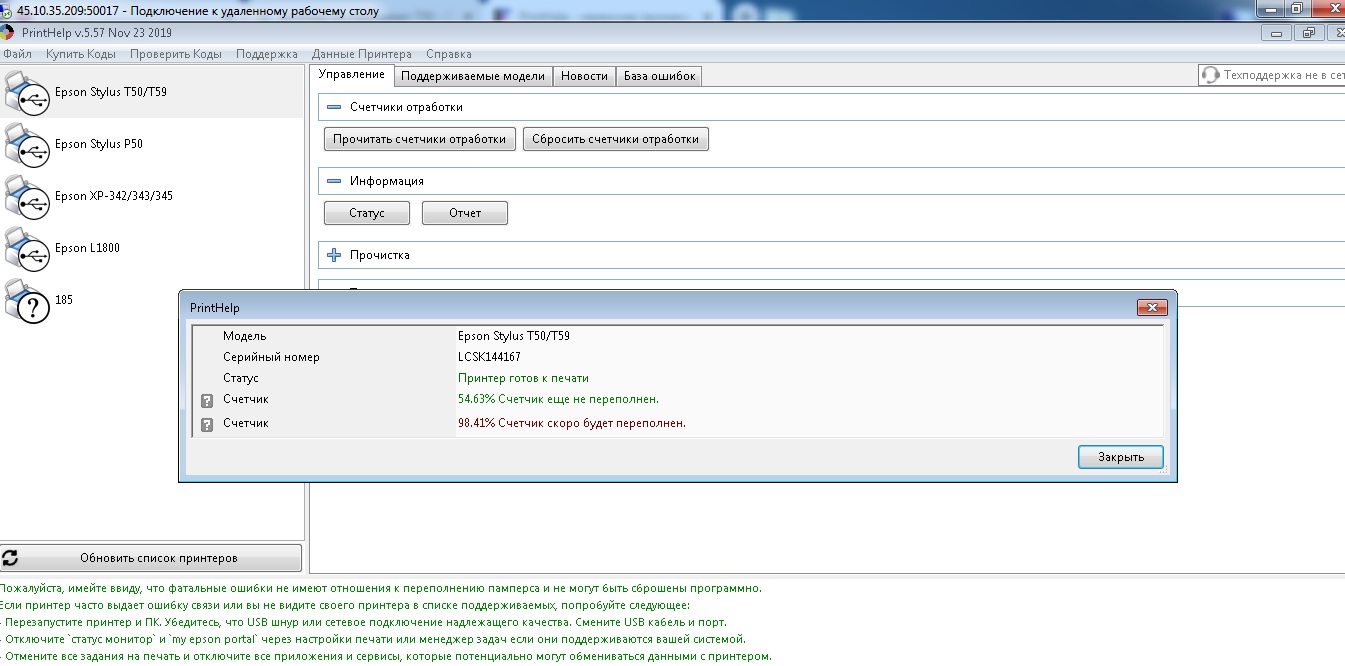Screen dimensions: 1345x666
Task: Switch to Новости tab
Action: click(x=584, y=76)
